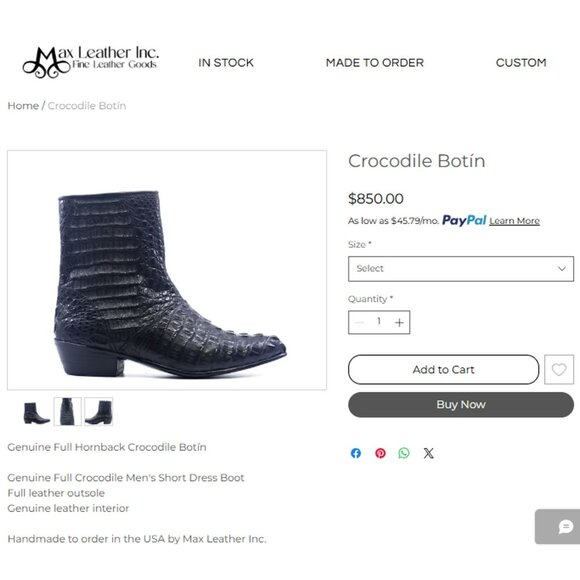Go to Custom menu item

(x=521, y=63)
